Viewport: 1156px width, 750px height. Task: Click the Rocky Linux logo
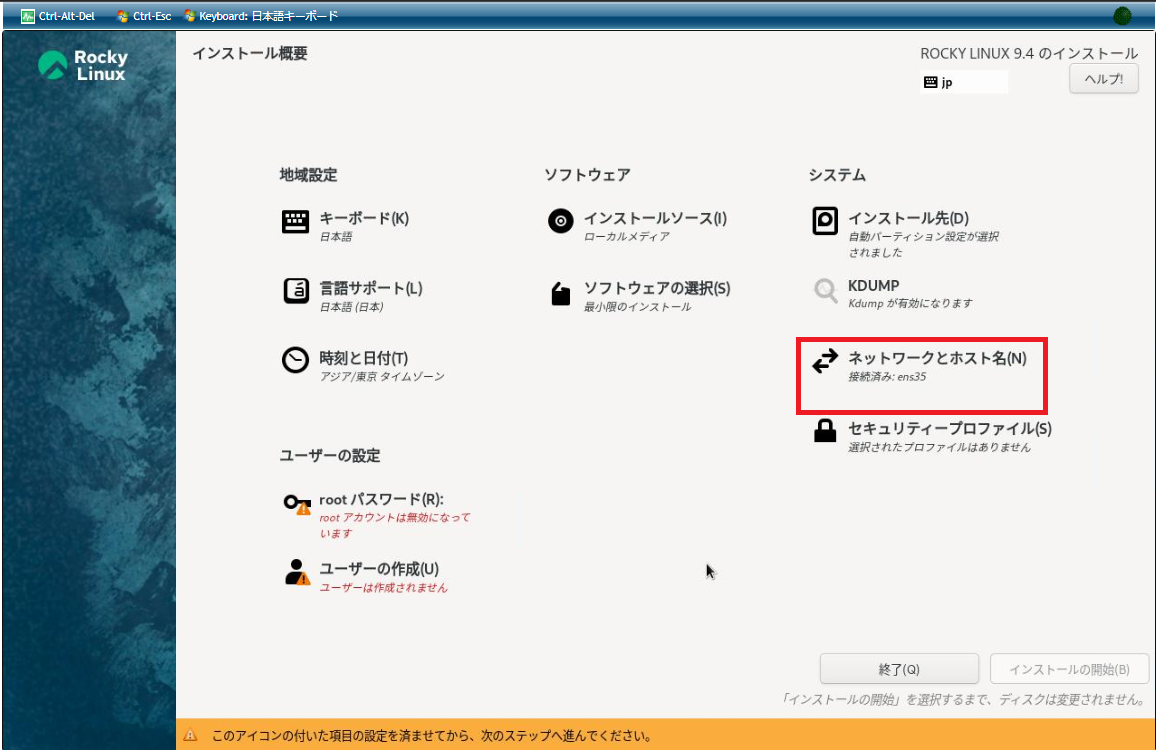click(82, 66)
